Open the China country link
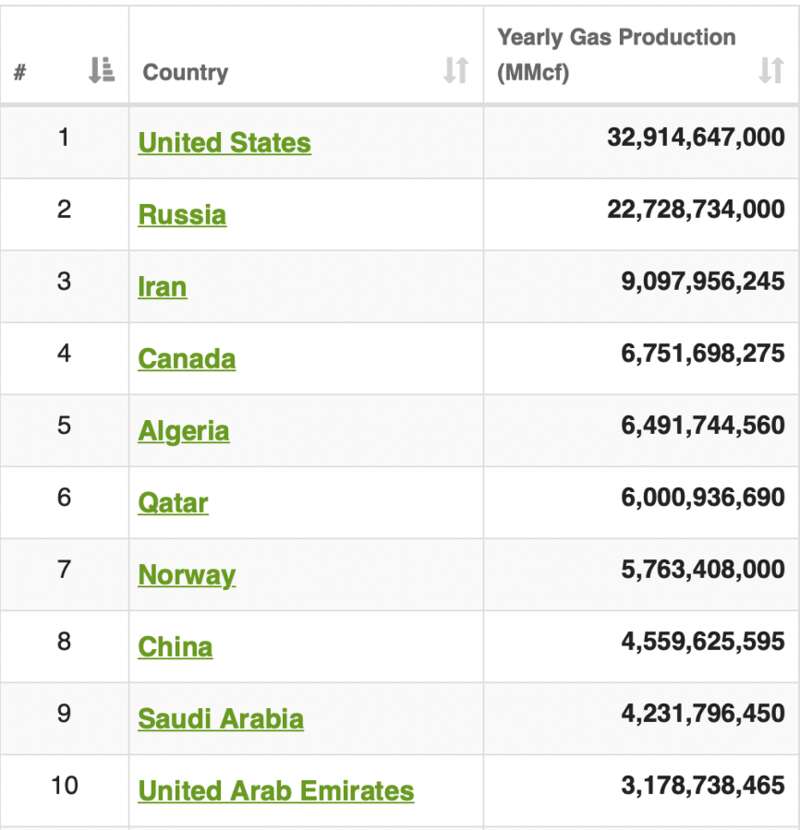This screenshot has width=800, height=830. click(175, 647)
